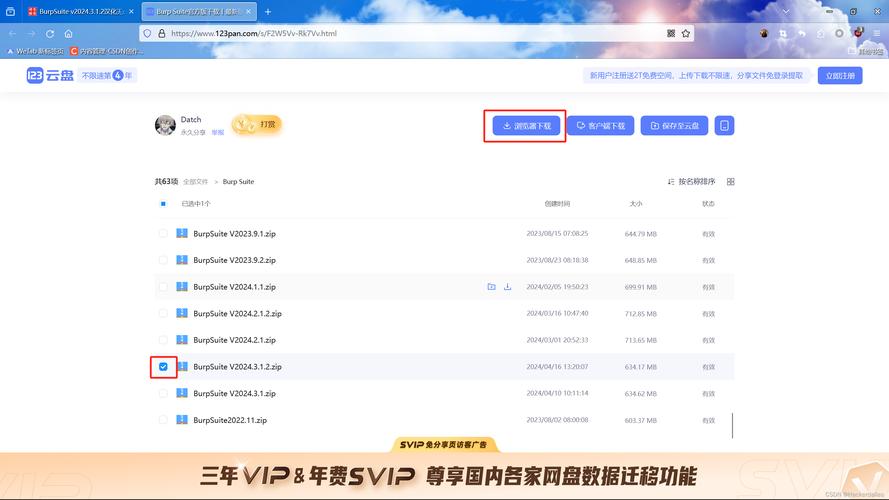Open the browser hamburger menu
Viewport: 889px width, 500px height.
(x=877, y=33)
